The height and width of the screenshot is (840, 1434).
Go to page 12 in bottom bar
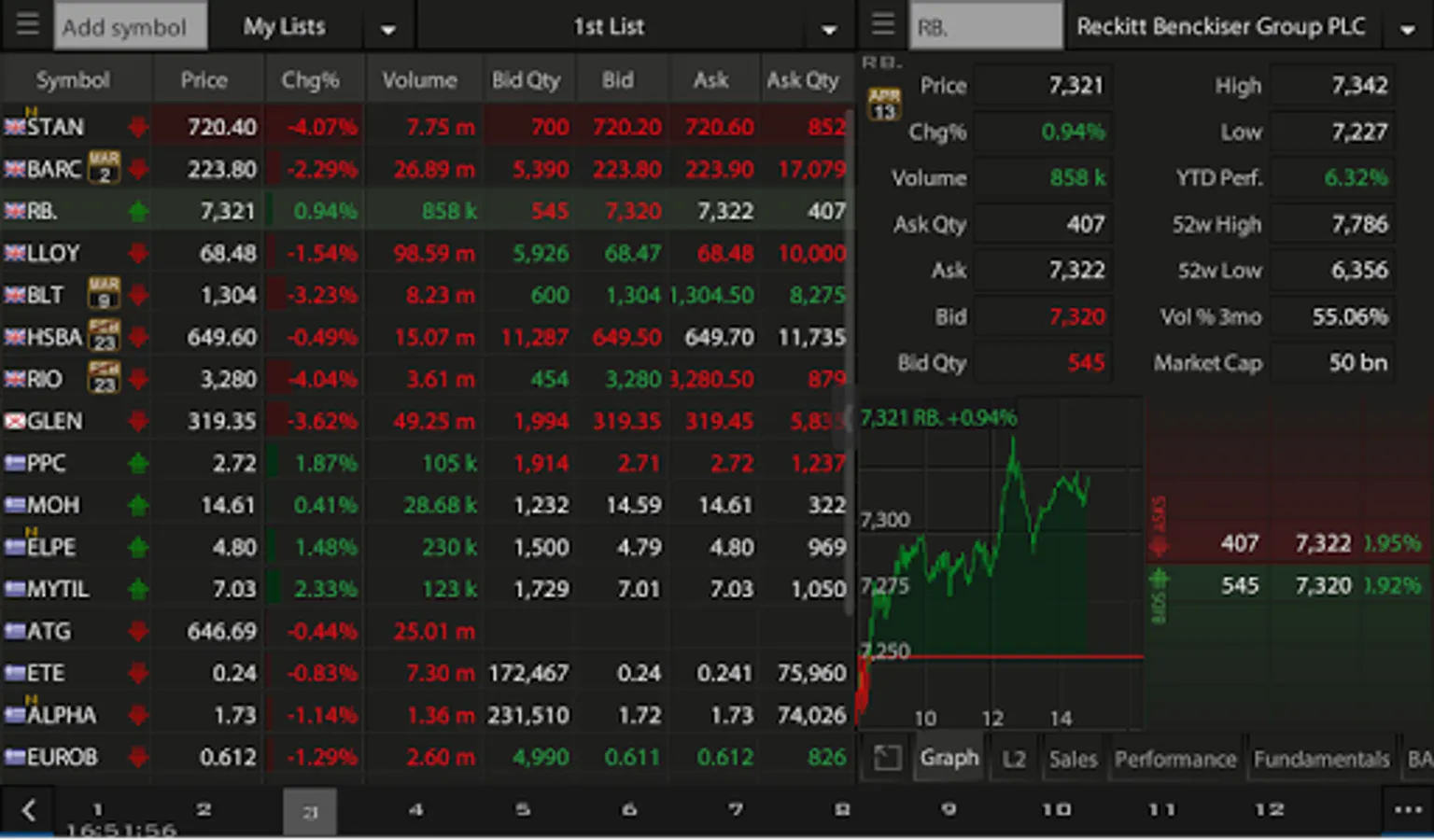tap(1269, 809)
